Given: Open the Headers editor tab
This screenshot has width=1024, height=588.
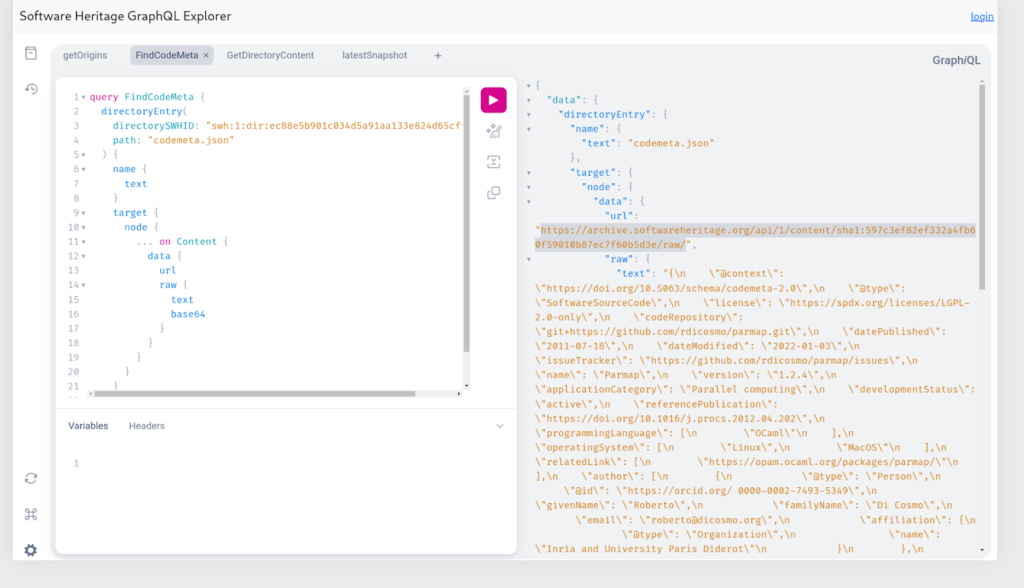Looking at the screenshot, I should (x=147, y=426).
